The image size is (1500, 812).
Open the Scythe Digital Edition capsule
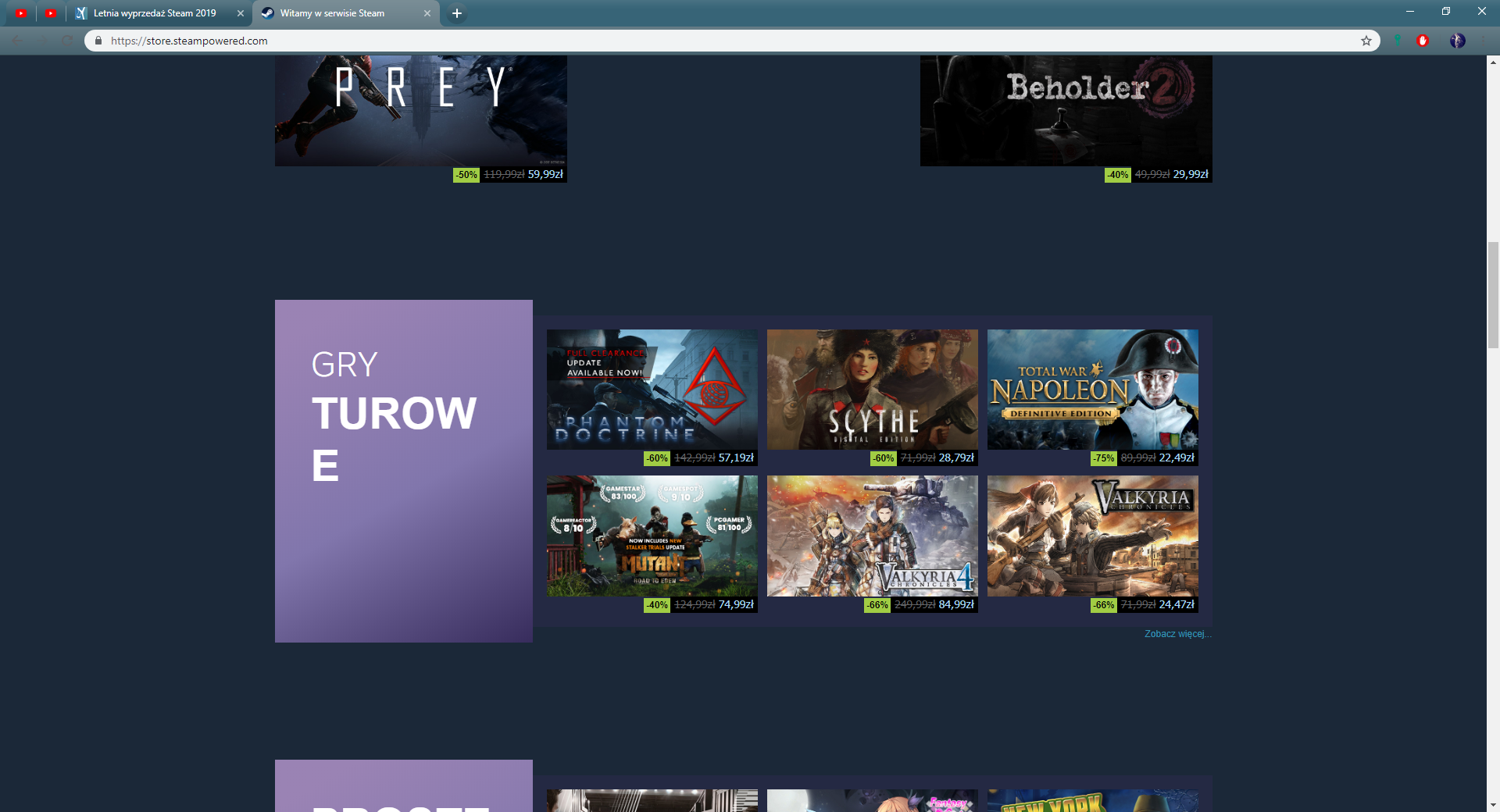coord(873,390)
